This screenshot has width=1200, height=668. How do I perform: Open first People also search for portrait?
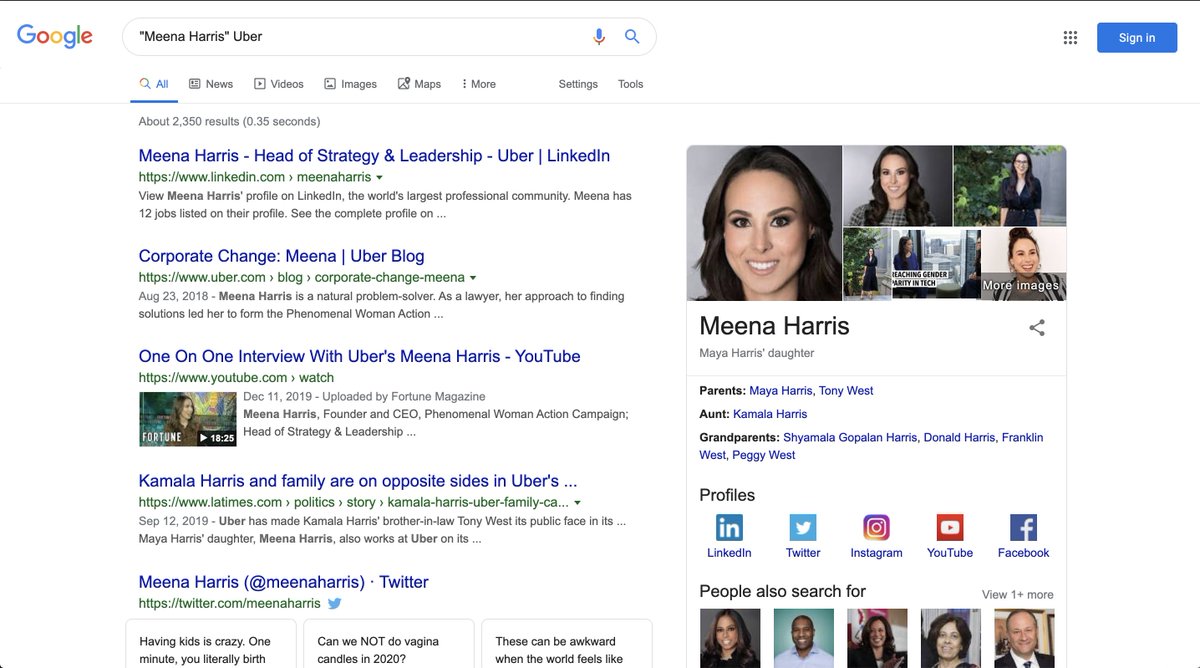pos(730,638)
